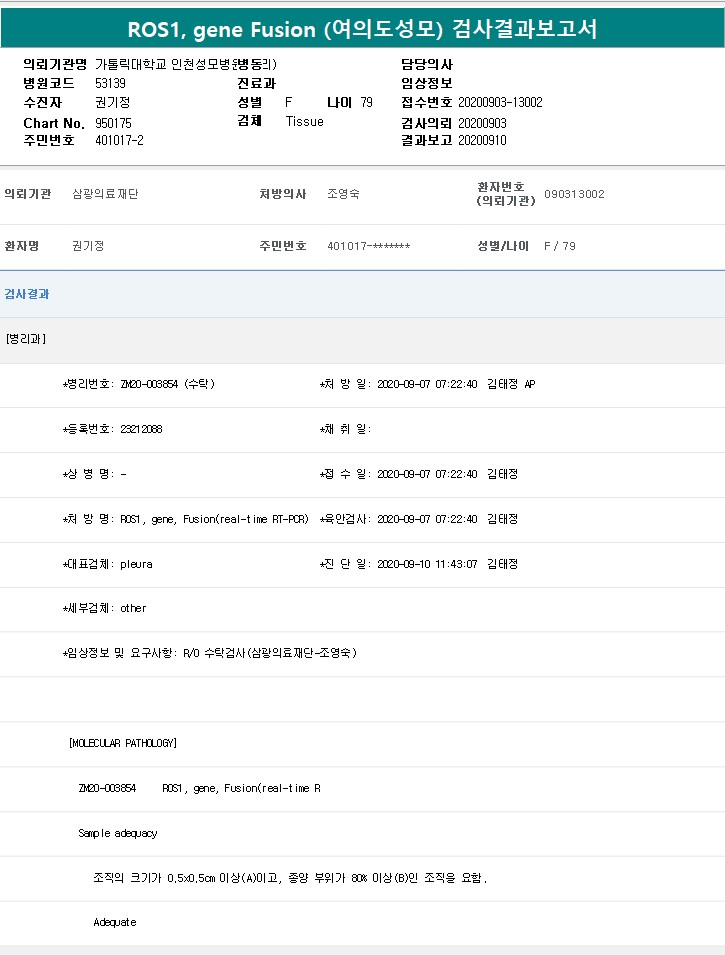Click the 결과보고 date 20200910
The width and height of the screenshot is (725, 955).
pyautogui.click(x=482, y=141)
